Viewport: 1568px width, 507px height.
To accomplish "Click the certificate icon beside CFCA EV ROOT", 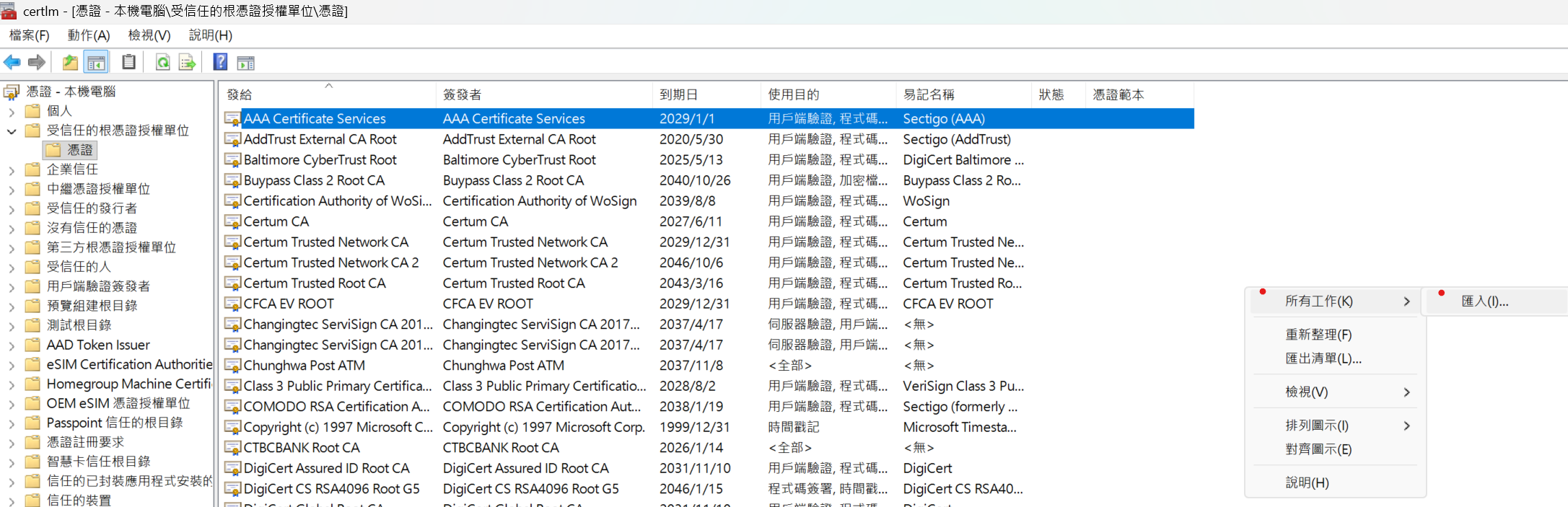I will tap(232, 304).
